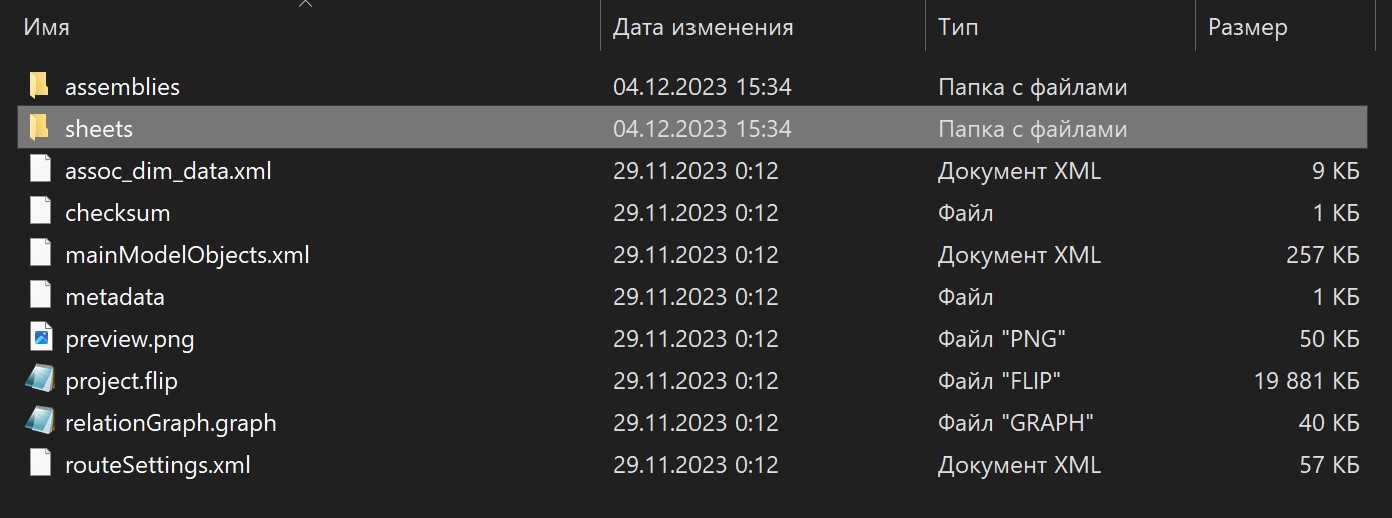Select the mainModelObjects.xml file name

tap(187, 255)
